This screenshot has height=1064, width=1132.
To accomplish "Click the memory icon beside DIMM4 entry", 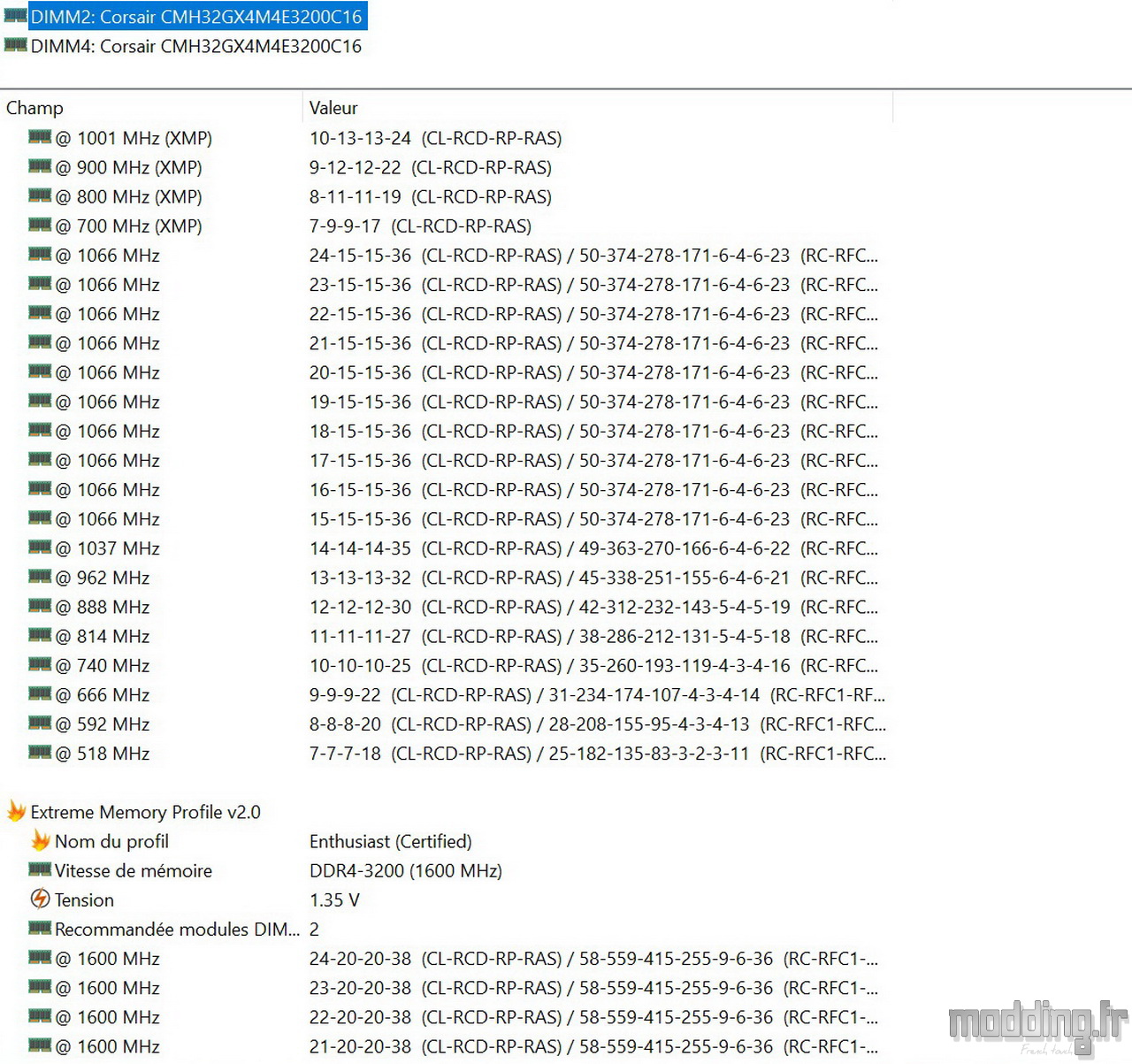I will pos(15,44).
